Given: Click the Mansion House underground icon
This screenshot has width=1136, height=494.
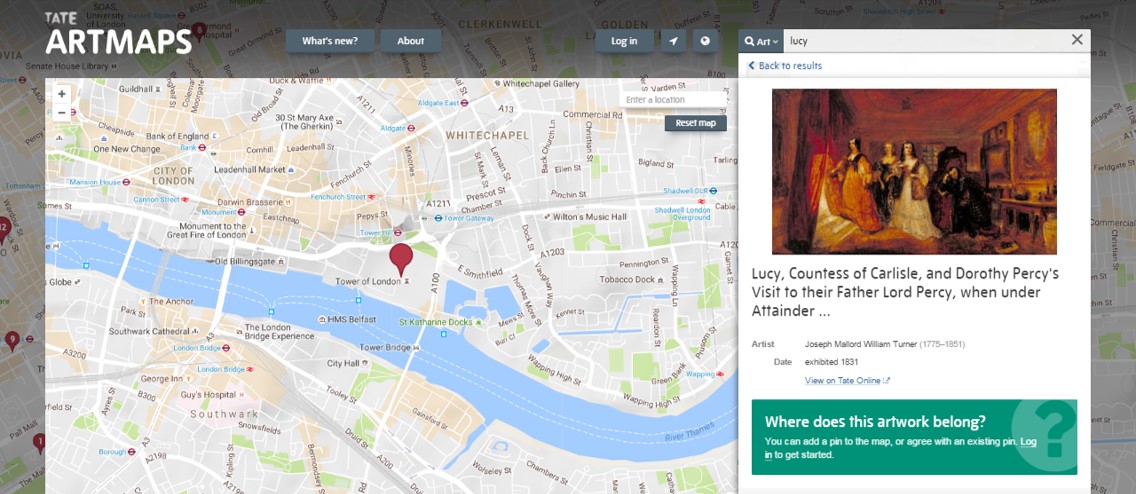Looking at the screenshot, I should pos(126,182).
